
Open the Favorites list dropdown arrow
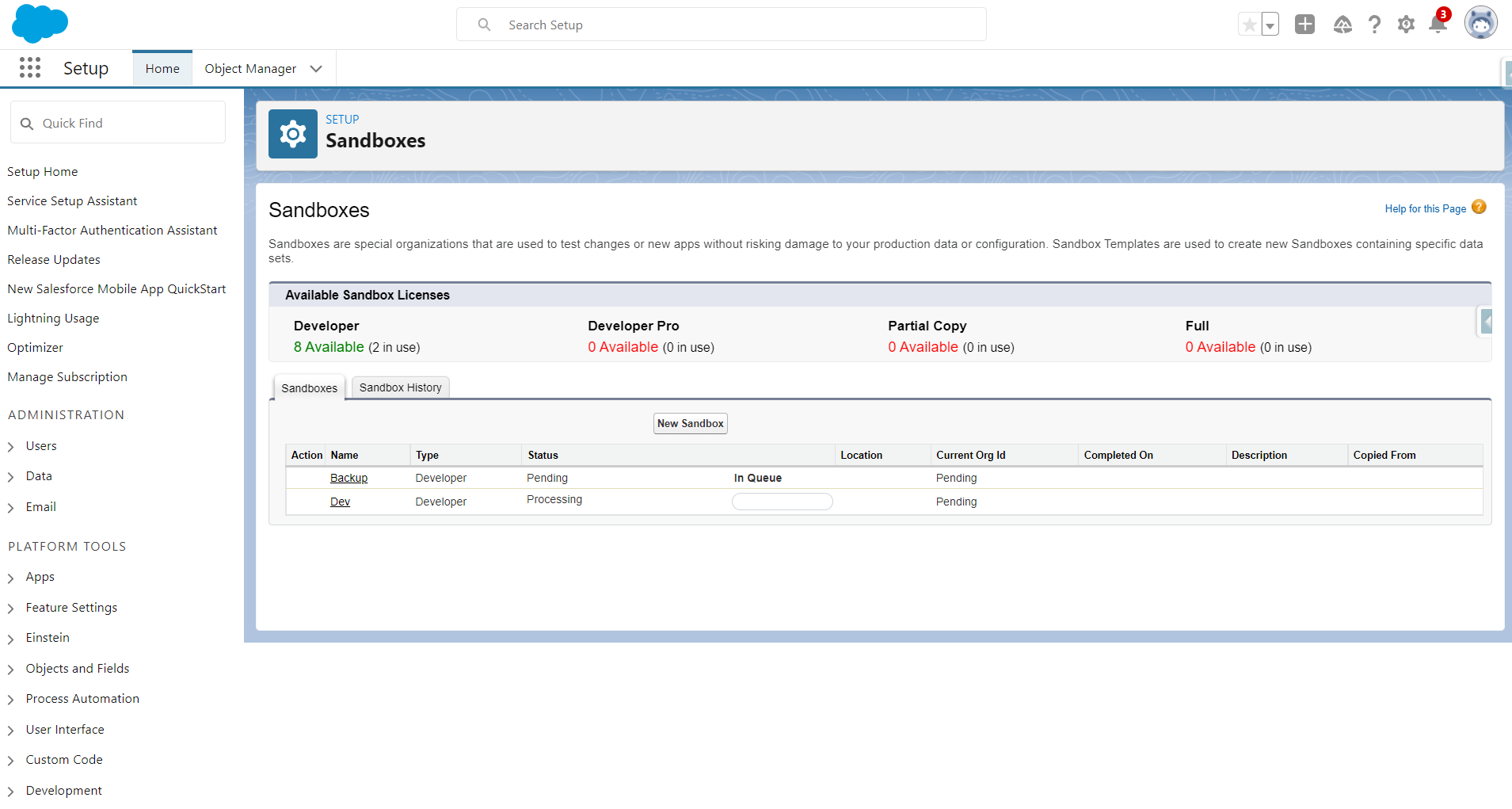(x=1270, y=25)
